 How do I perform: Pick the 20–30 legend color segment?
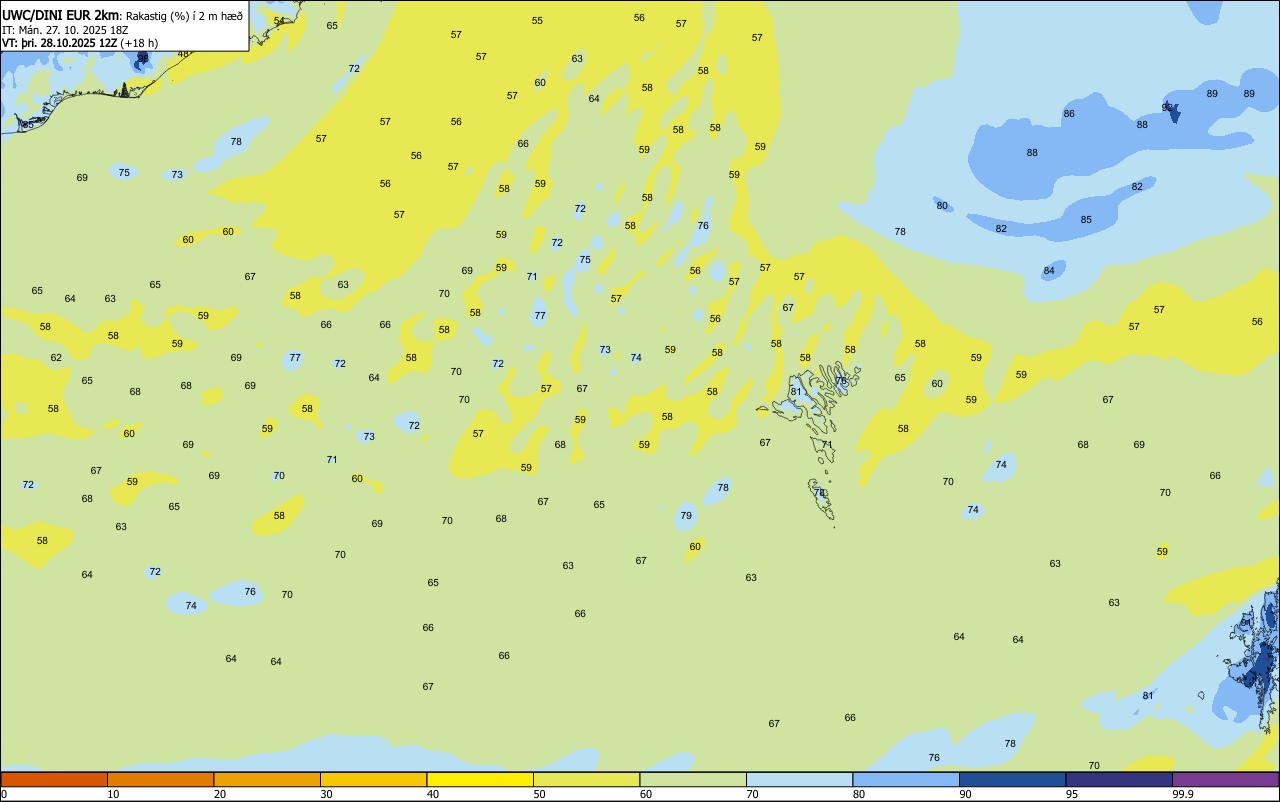[267, 779]
